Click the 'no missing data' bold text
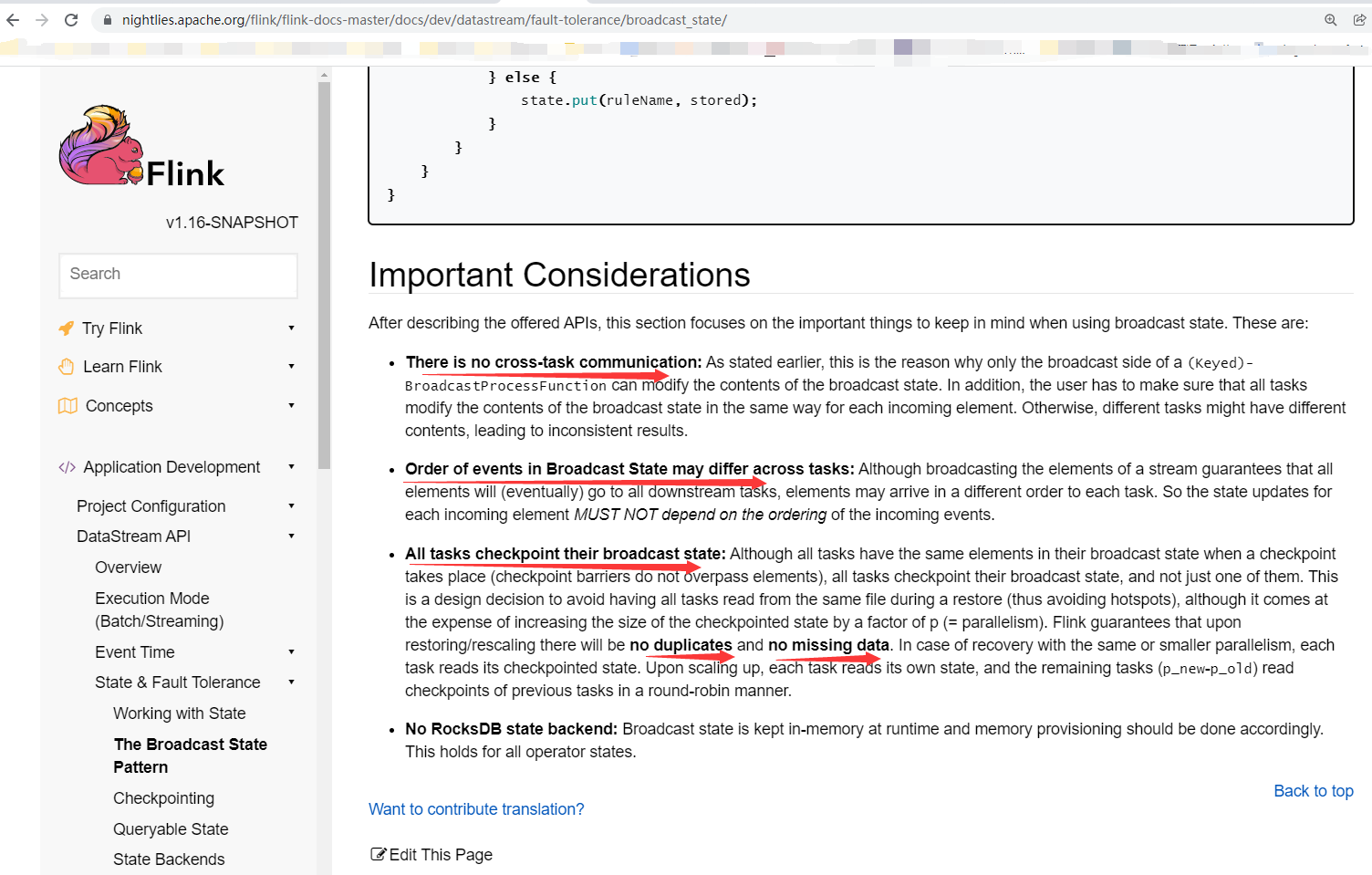The width and height of the screenshot is (1372, 875). point(828,645)
